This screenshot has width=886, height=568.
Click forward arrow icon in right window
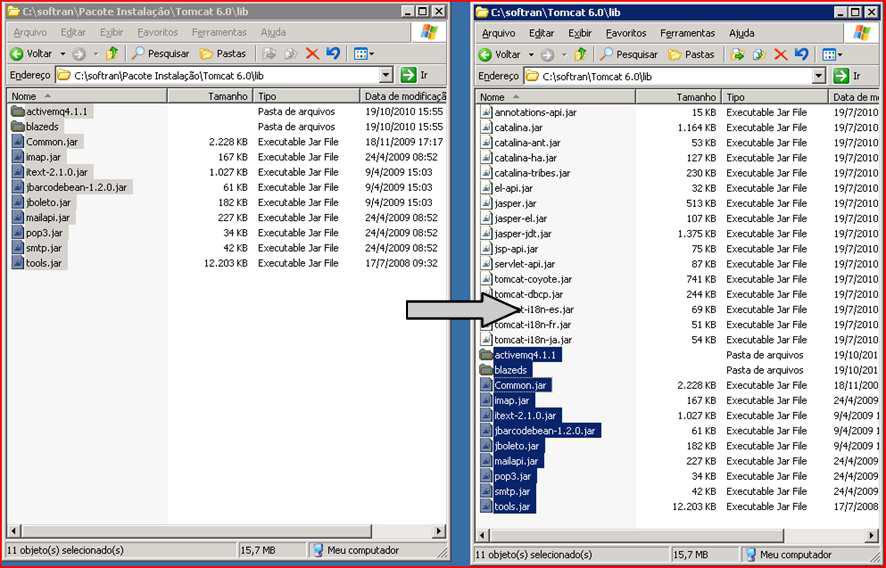coord(547,55)
